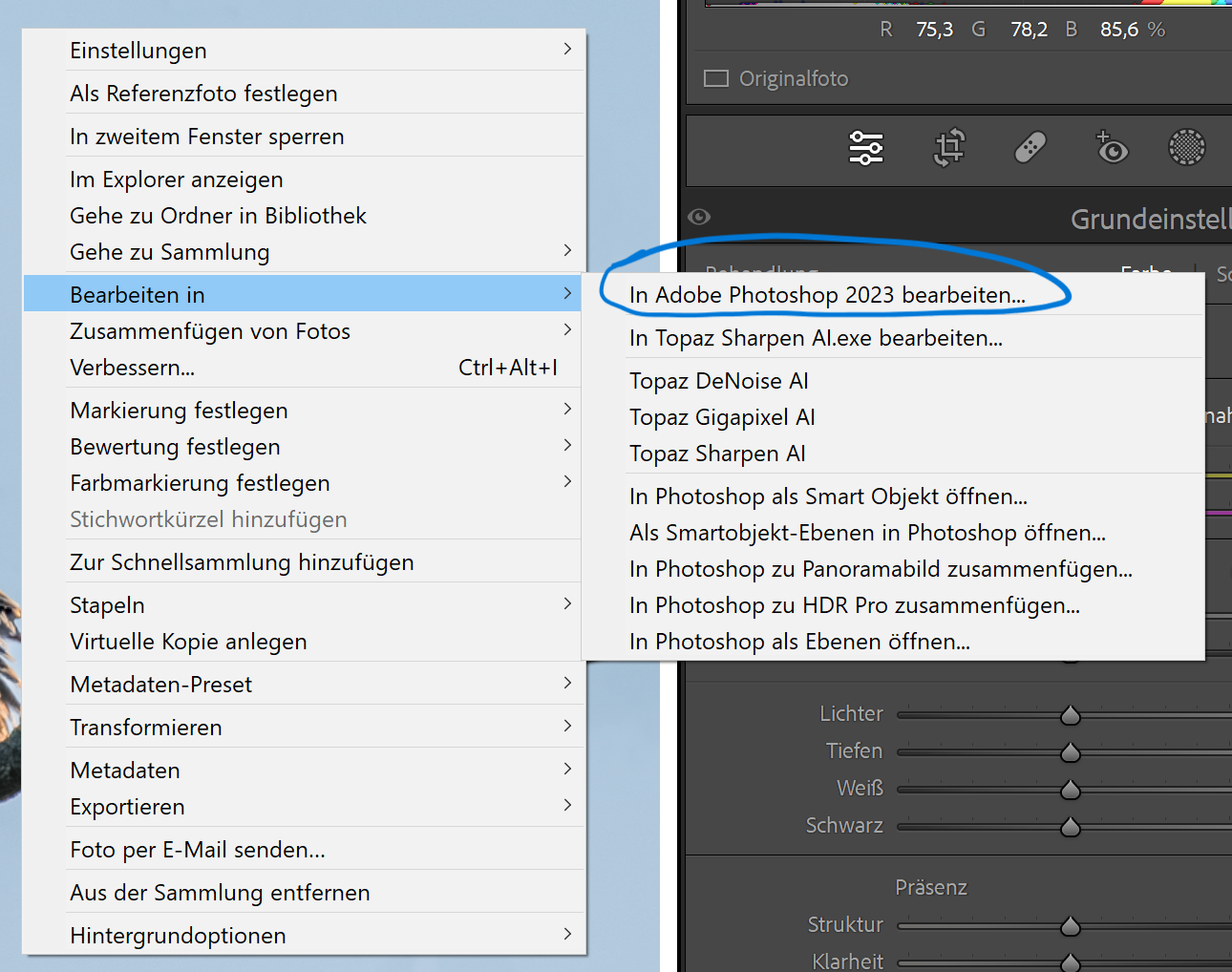This screenshot has height=972, width=1232.
Task: Choose Foto per E-Mail senden...
Action: click(x=304, y=850)
